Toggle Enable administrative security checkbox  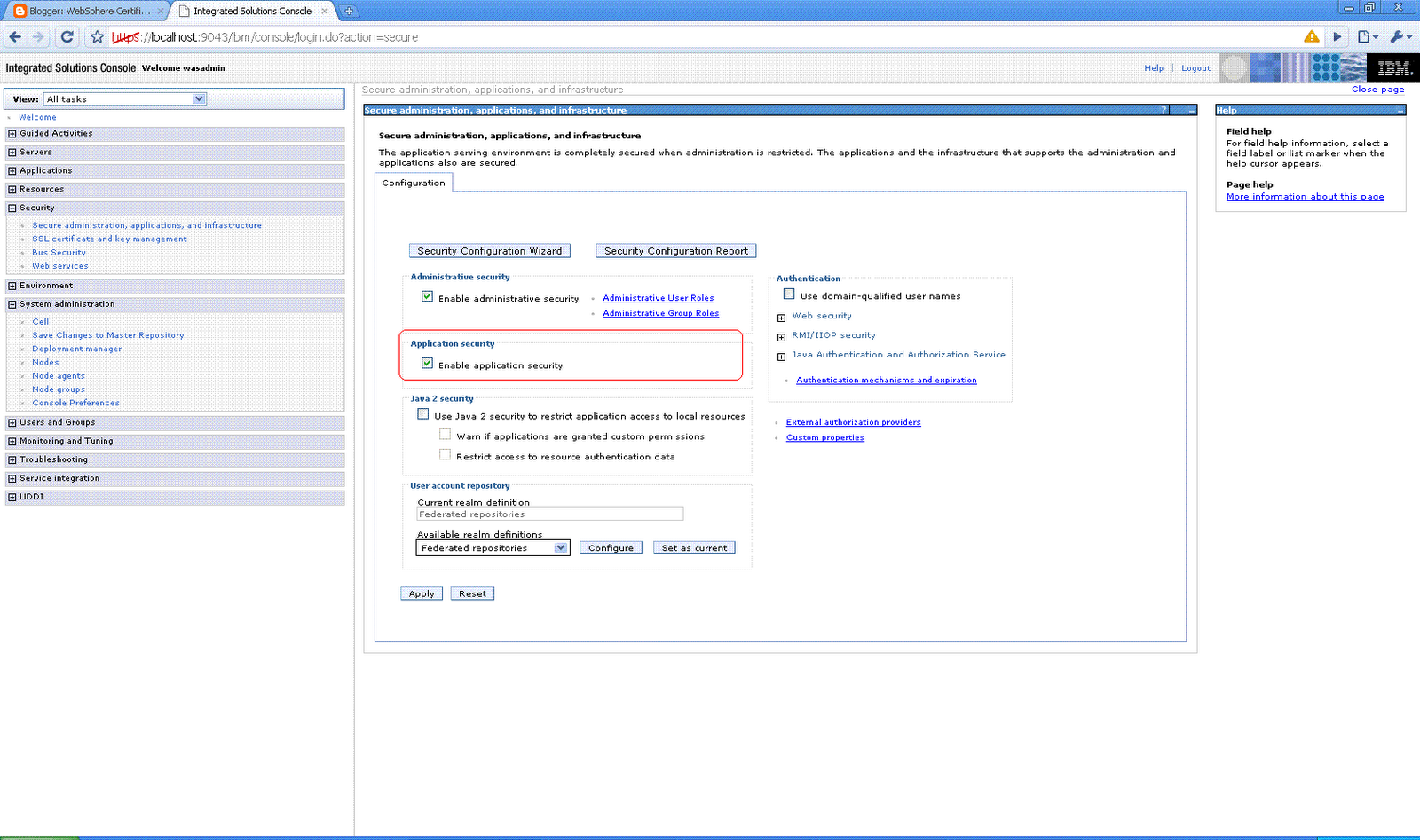(428, 297)
